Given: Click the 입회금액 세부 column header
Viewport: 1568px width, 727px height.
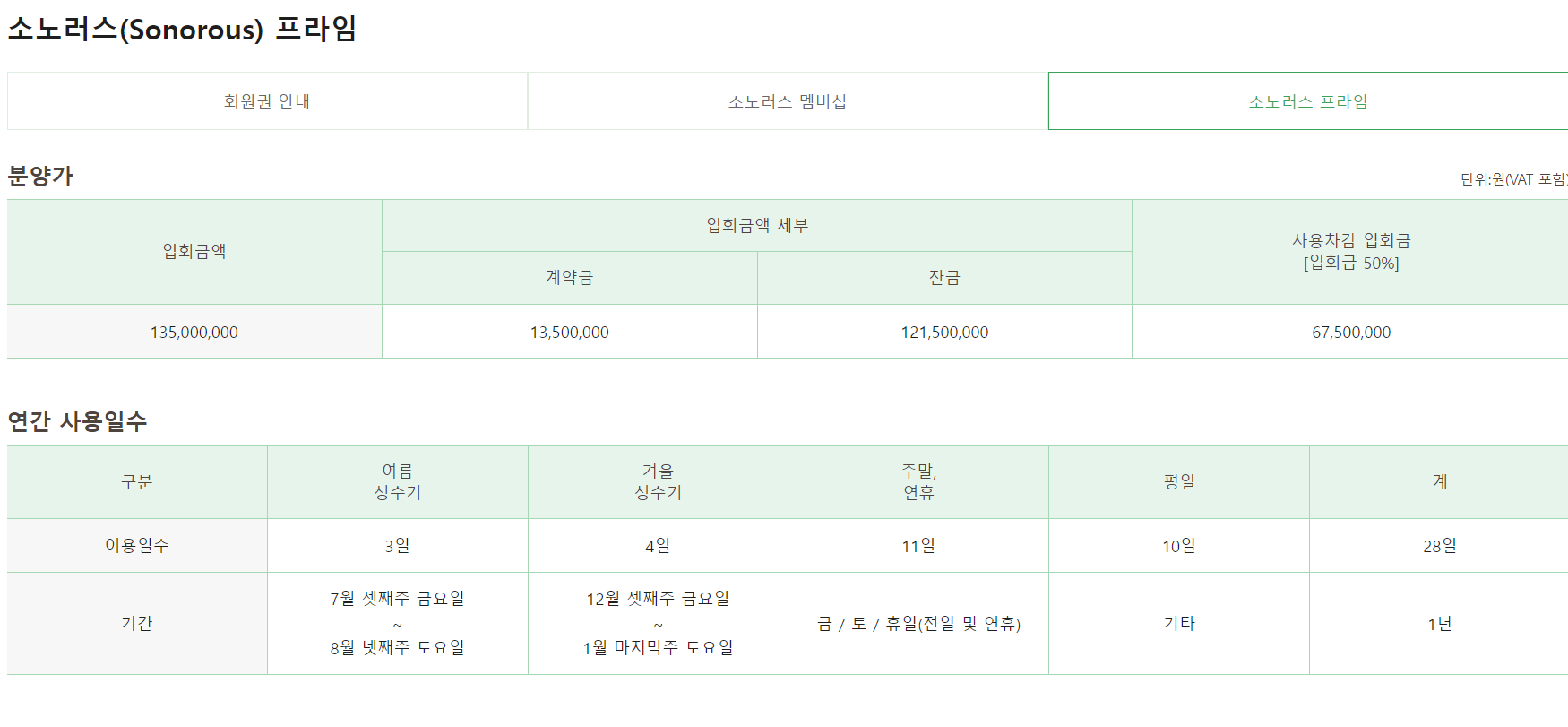Looking at the screenshot, I should coord(757,225).
